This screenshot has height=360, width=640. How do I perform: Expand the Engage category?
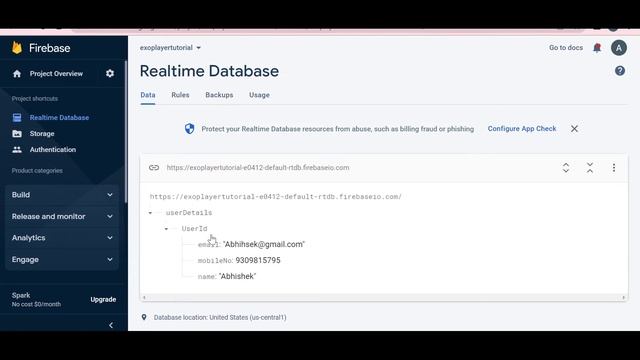pyautogui.click(x=62, y=260)
